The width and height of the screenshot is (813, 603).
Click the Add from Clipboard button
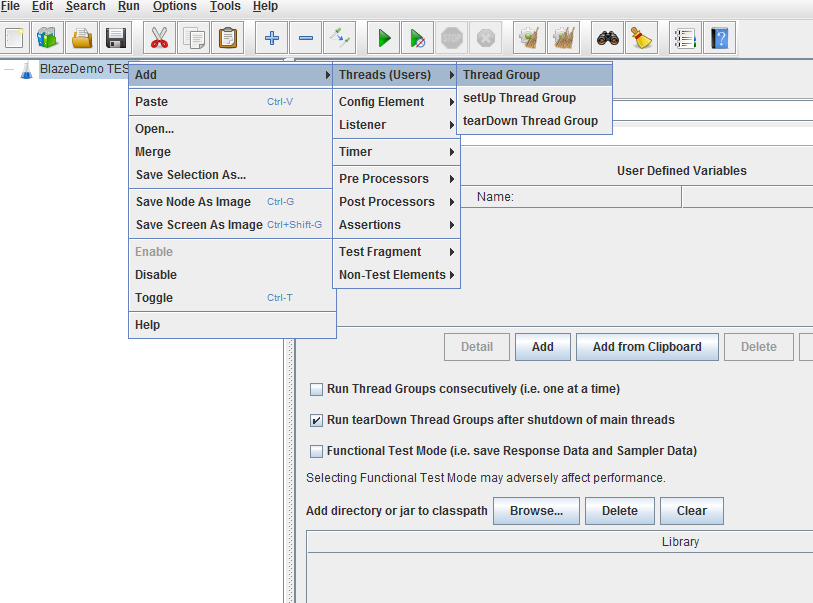coord(647,347)
